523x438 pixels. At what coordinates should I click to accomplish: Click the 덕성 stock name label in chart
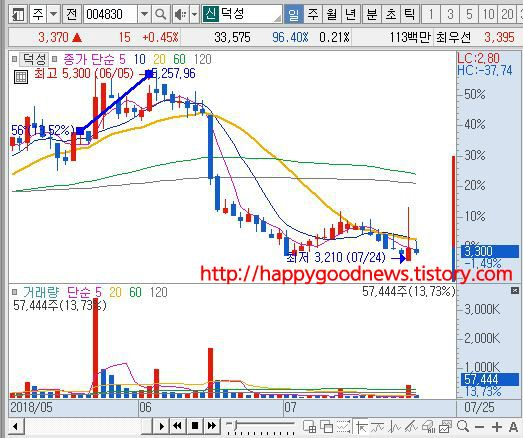[34, 59]
